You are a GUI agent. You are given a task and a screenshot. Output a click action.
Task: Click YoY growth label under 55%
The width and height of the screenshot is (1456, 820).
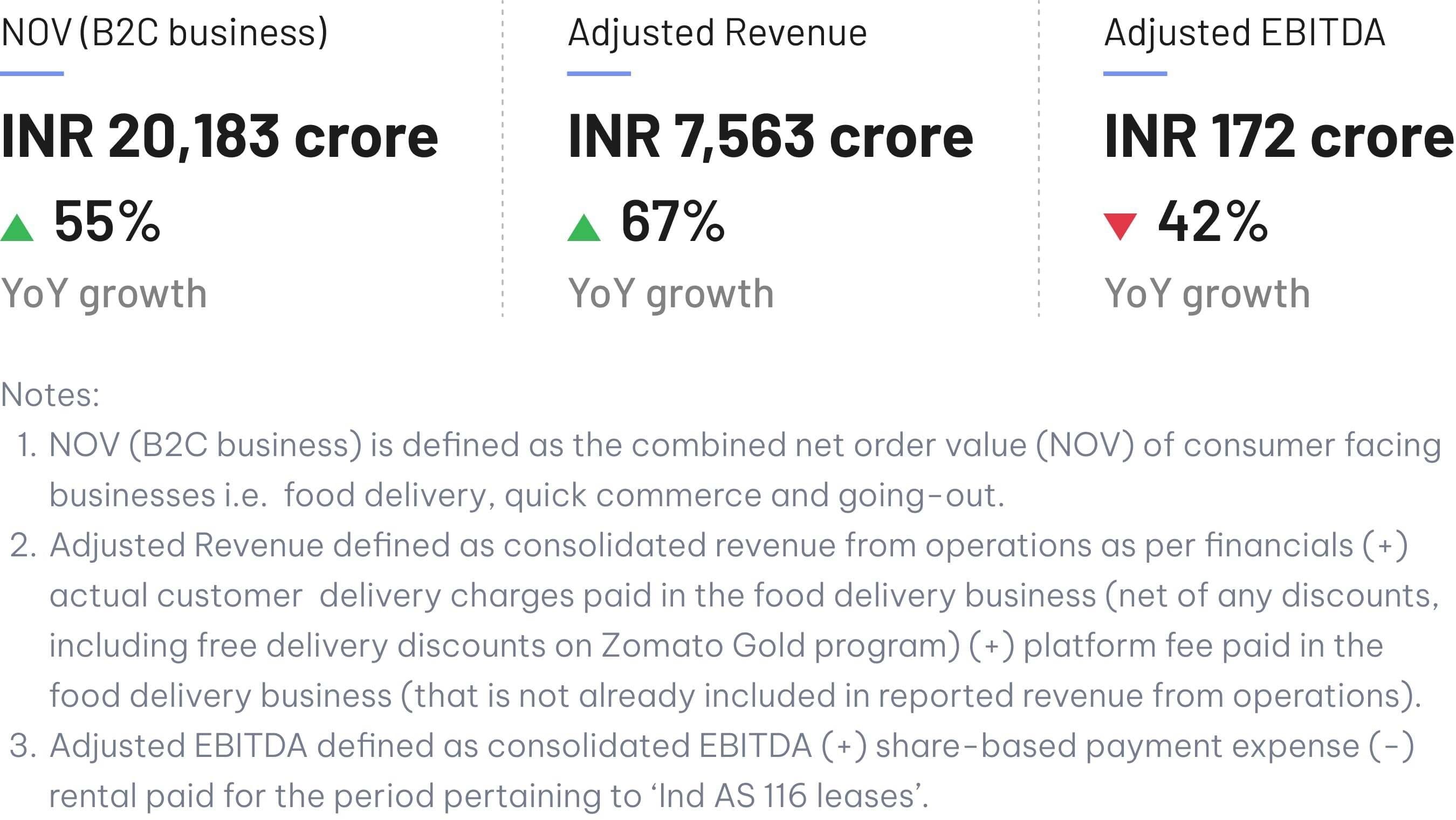pyautogui.click(x=104, y=294)
